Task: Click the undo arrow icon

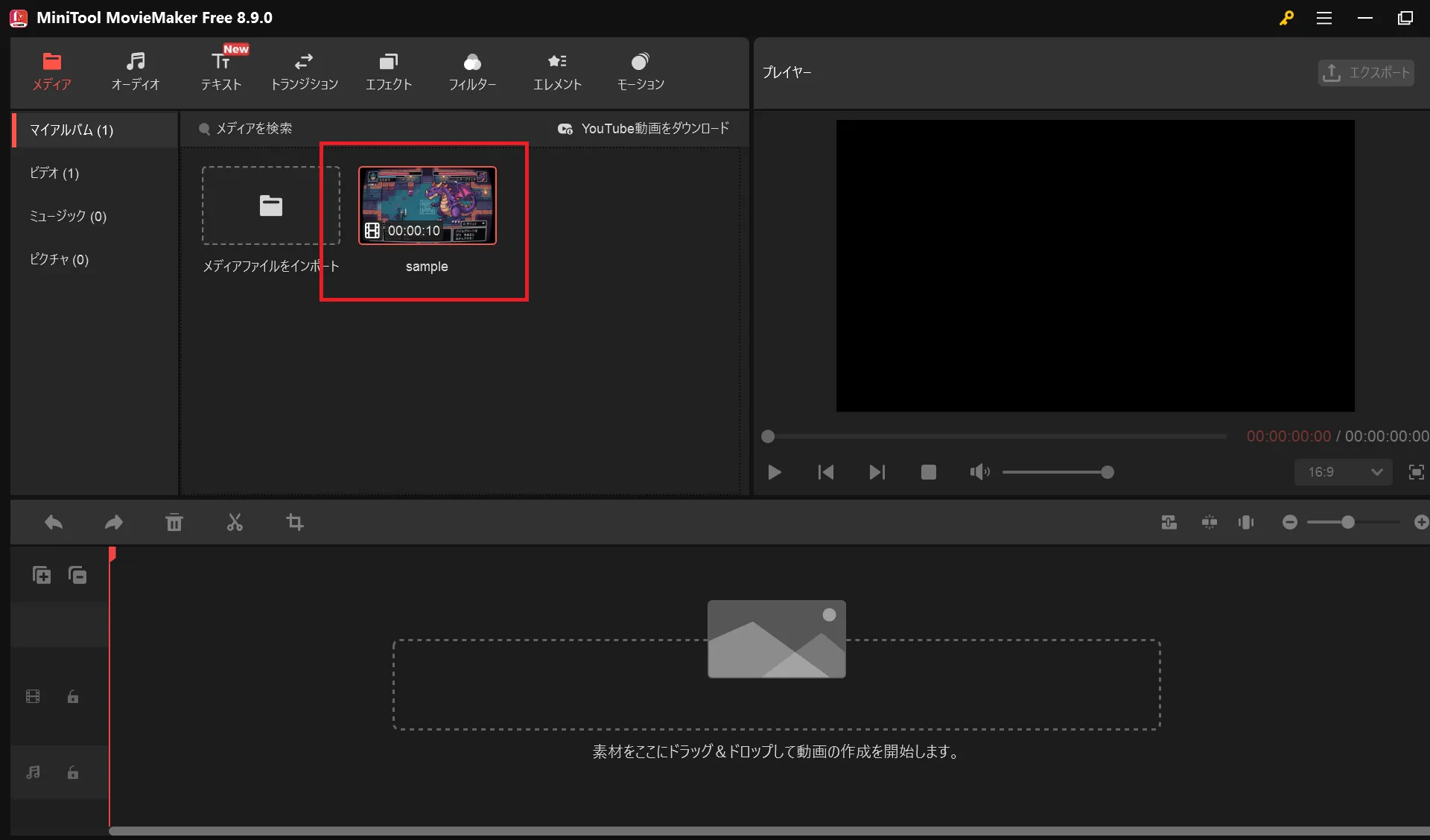Action: (x=54, y=523)
